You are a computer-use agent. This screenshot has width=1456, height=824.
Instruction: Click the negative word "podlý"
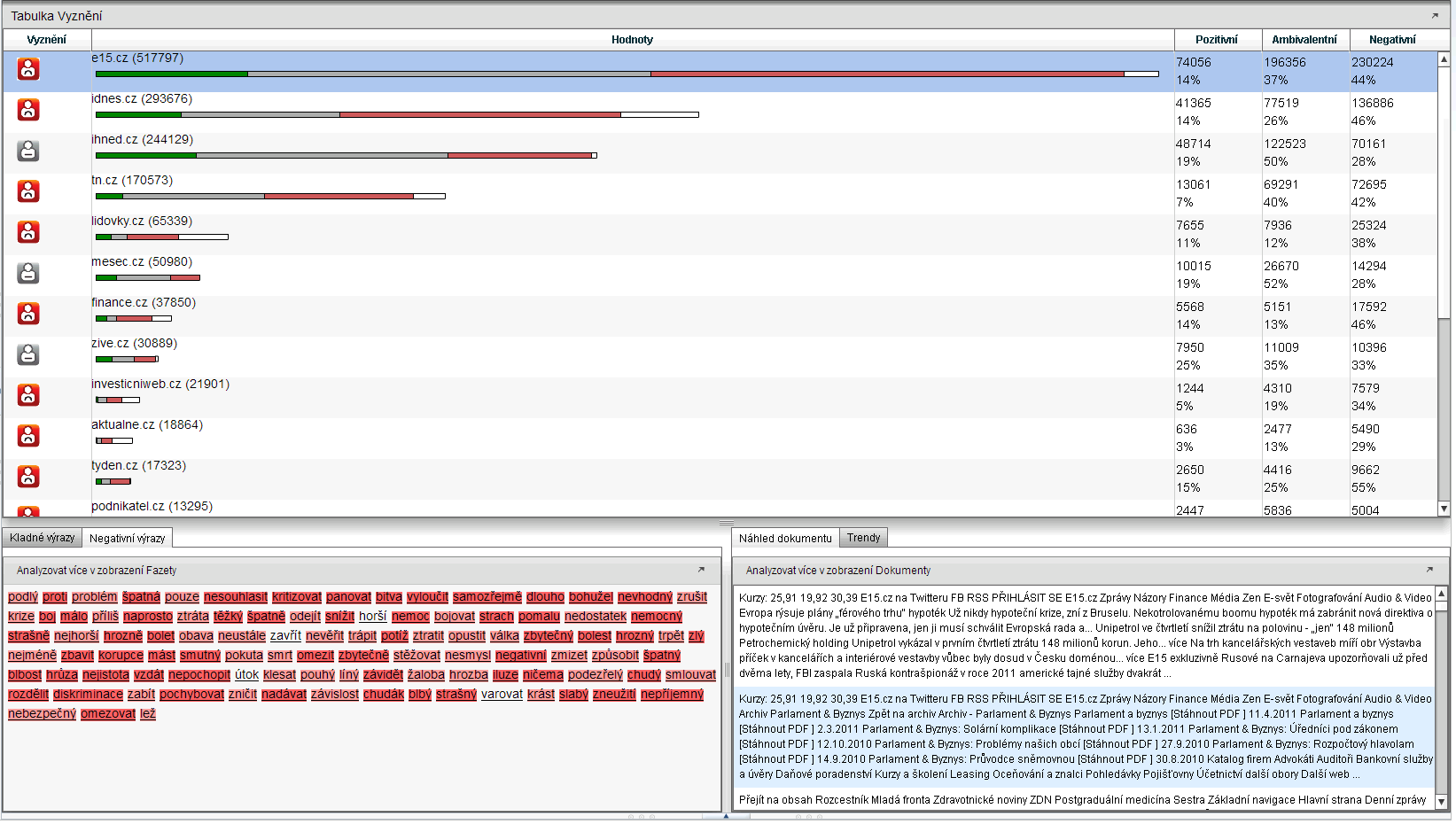pos(23,597)
